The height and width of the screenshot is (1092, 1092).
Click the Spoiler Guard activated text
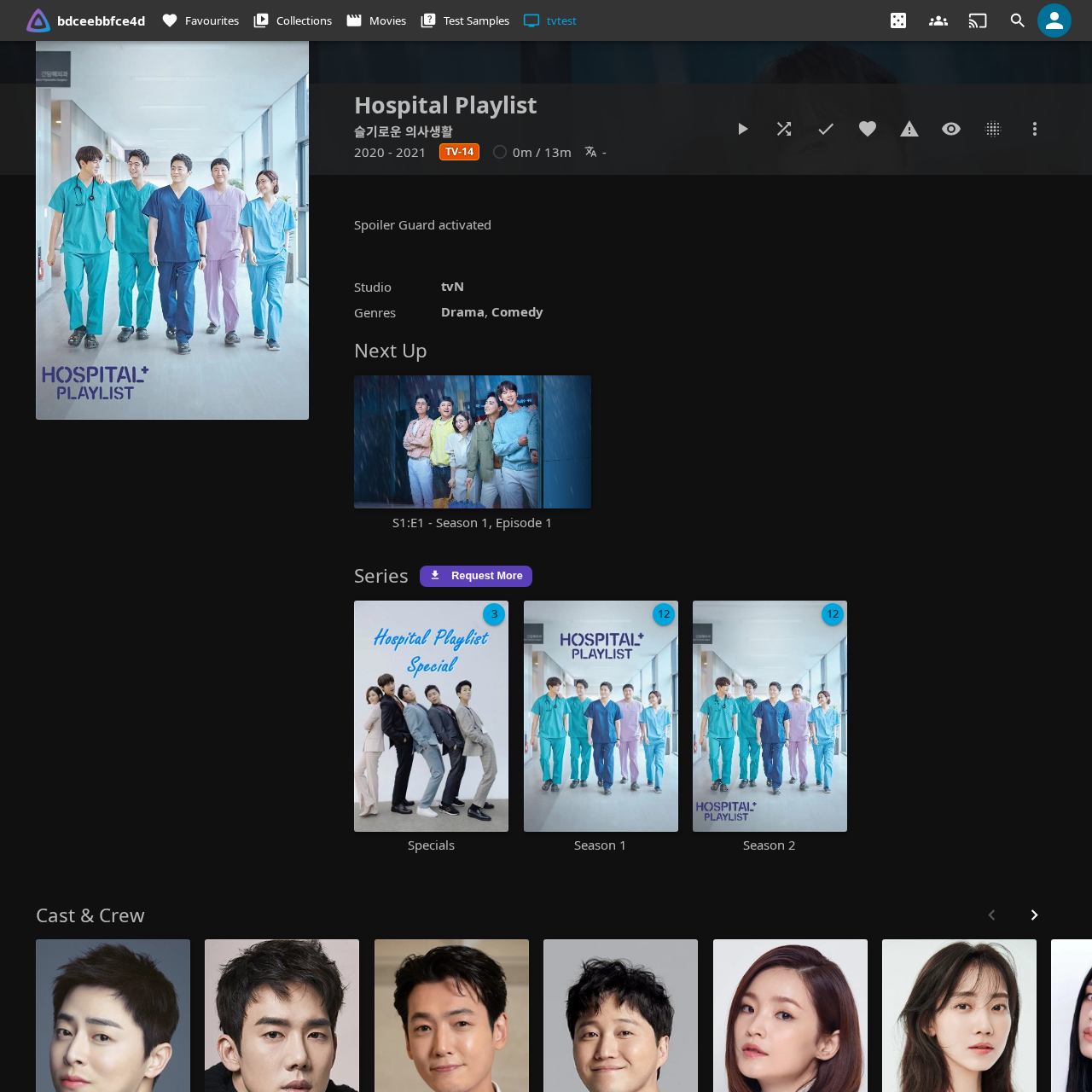(422, 225)
